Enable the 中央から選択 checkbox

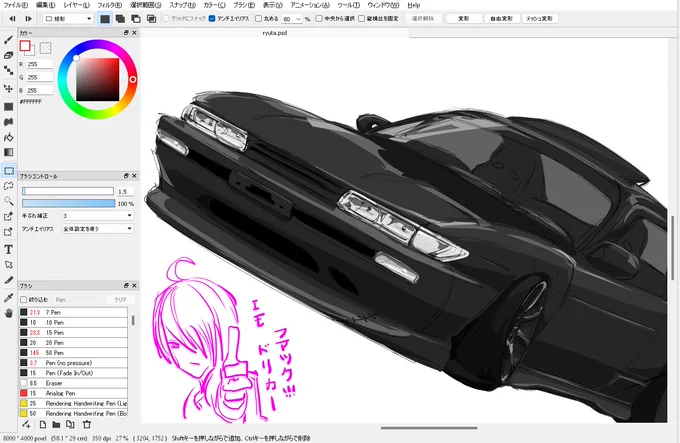(319, 19)
